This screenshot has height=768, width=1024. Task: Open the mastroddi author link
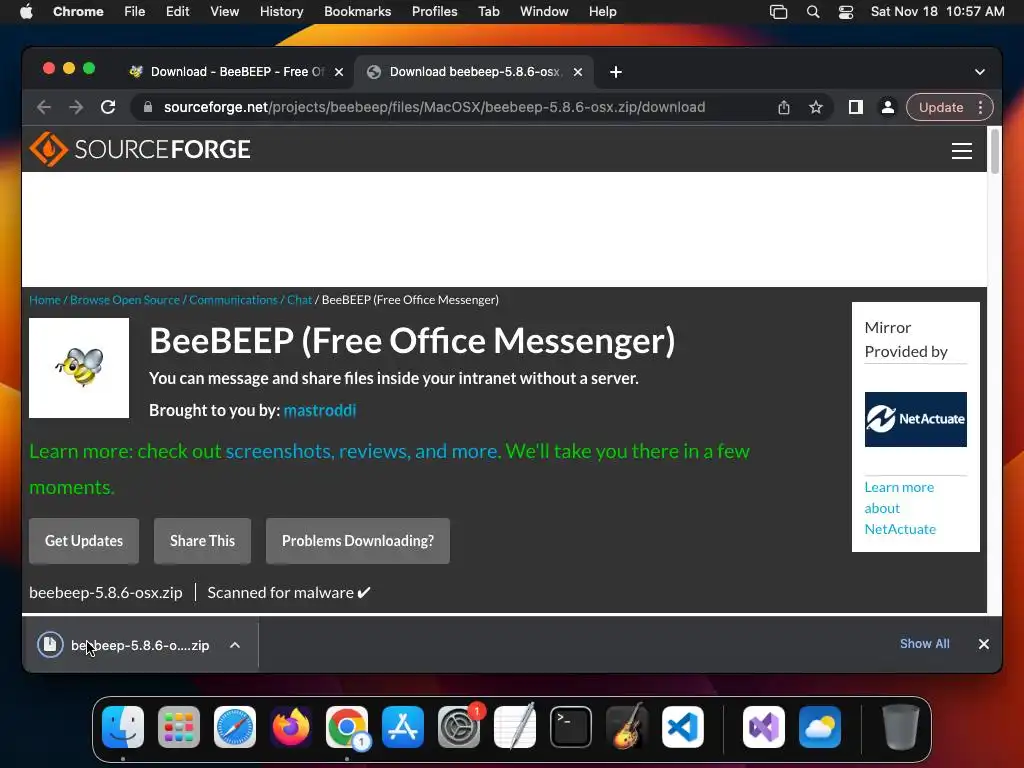320,410
